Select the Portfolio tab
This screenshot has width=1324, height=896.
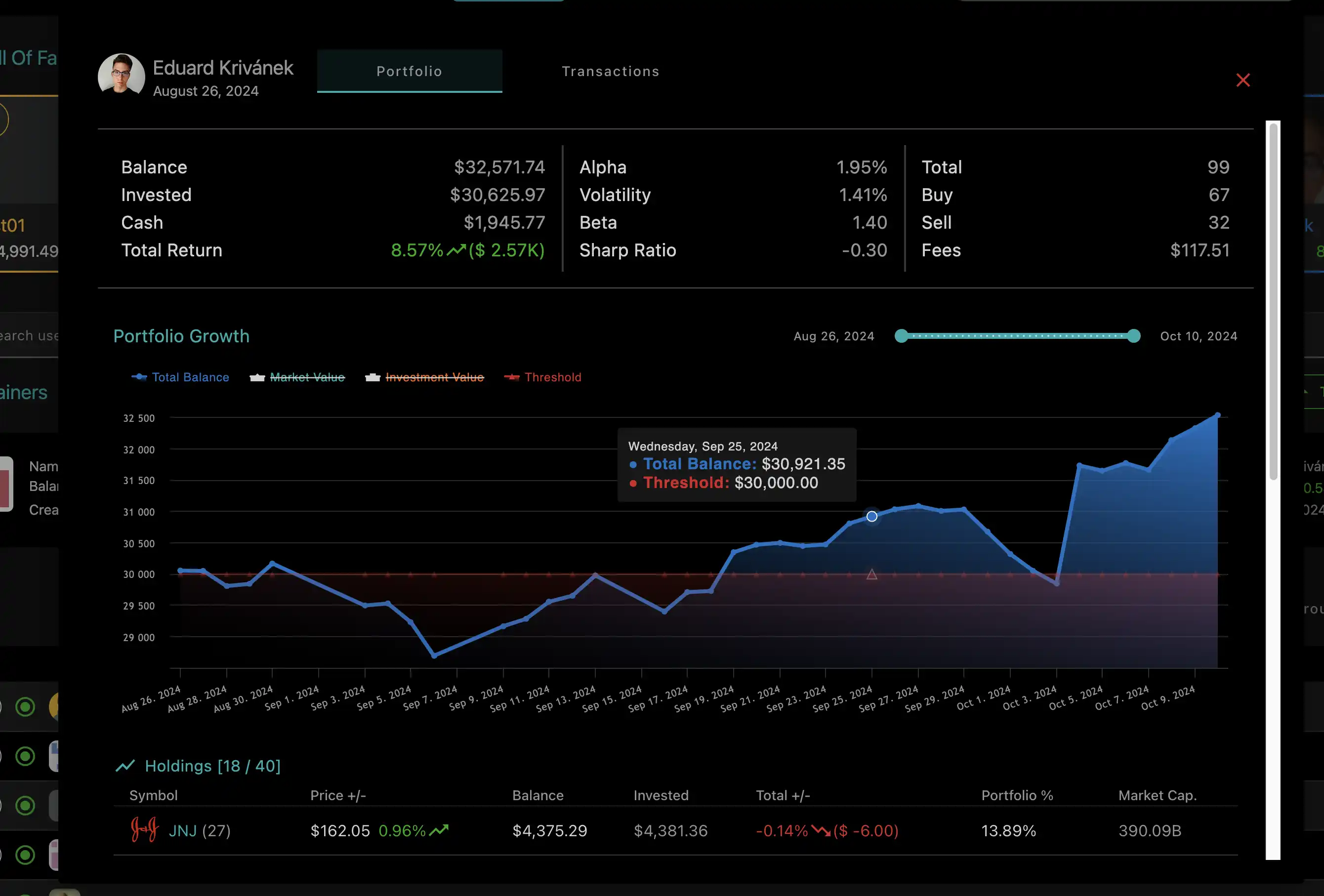click(x=410, y=71)
